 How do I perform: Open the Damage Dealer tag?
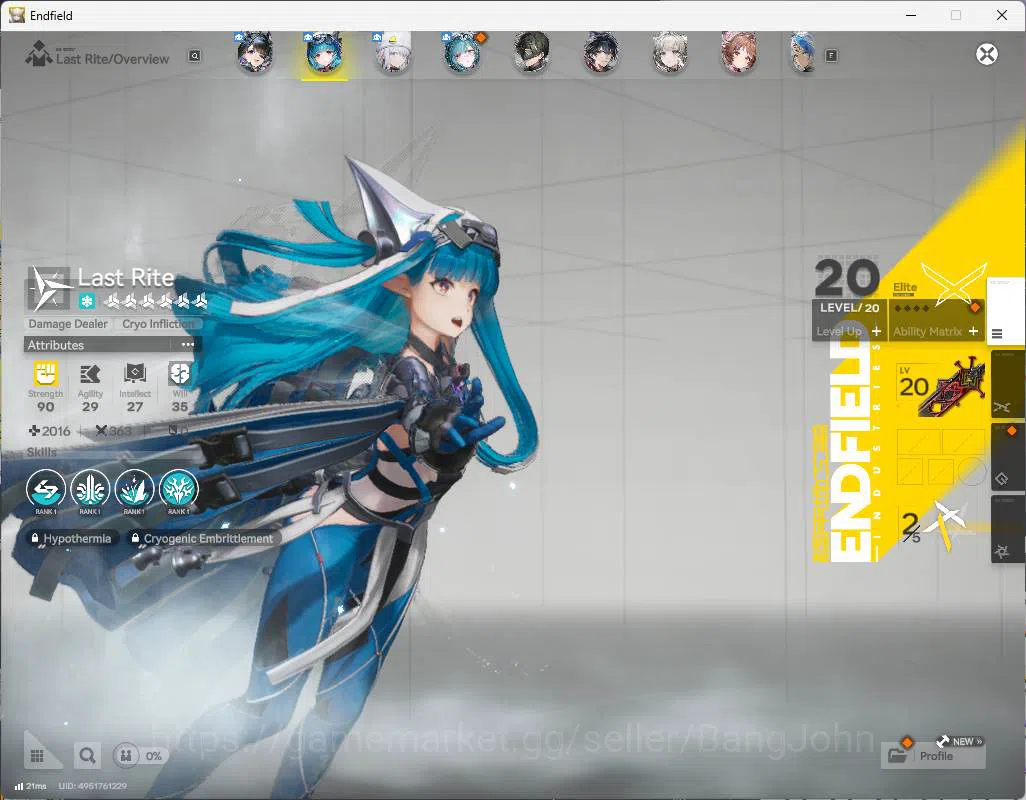tap(67, 324)
